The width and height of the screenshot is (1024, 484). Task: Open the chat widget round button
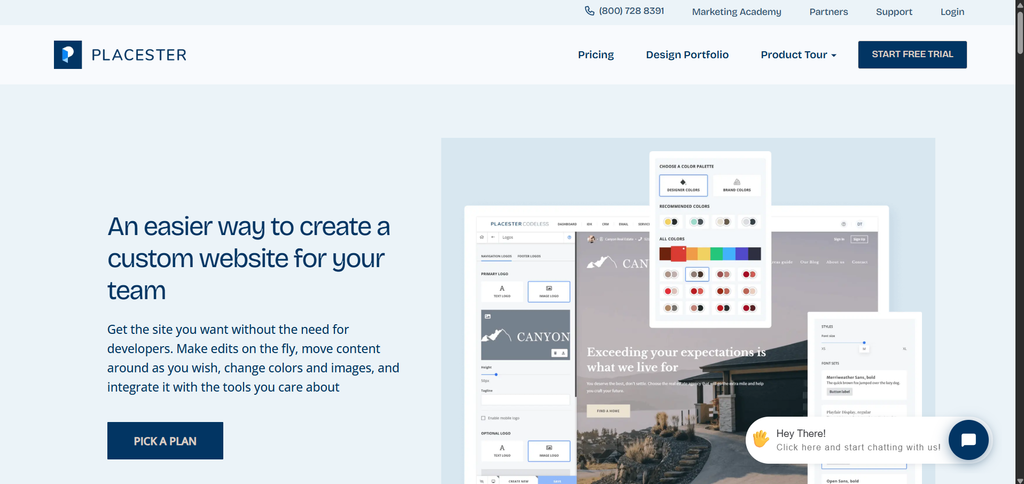pos(968,440)
